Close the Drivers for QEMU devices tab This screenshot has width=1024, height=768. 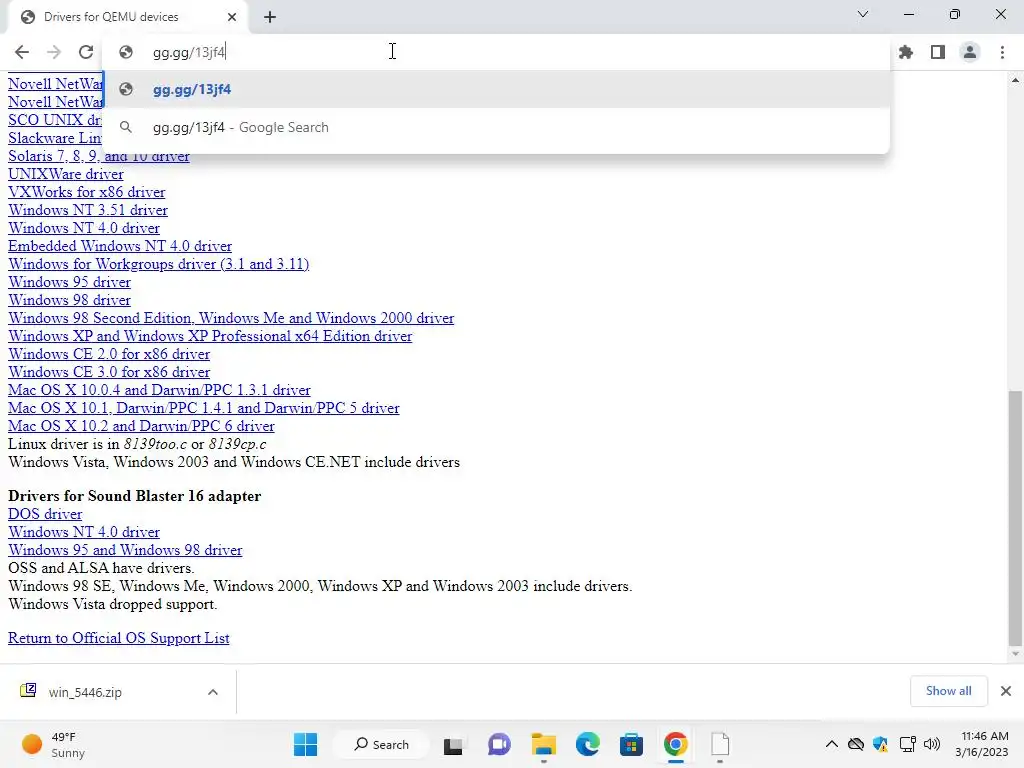(232, 17)
